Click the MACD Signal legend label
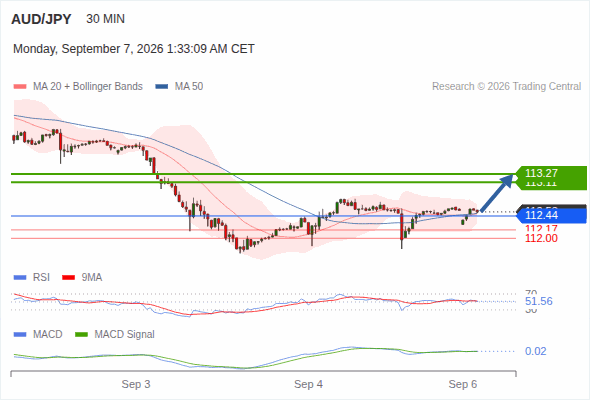 (125, 335)
